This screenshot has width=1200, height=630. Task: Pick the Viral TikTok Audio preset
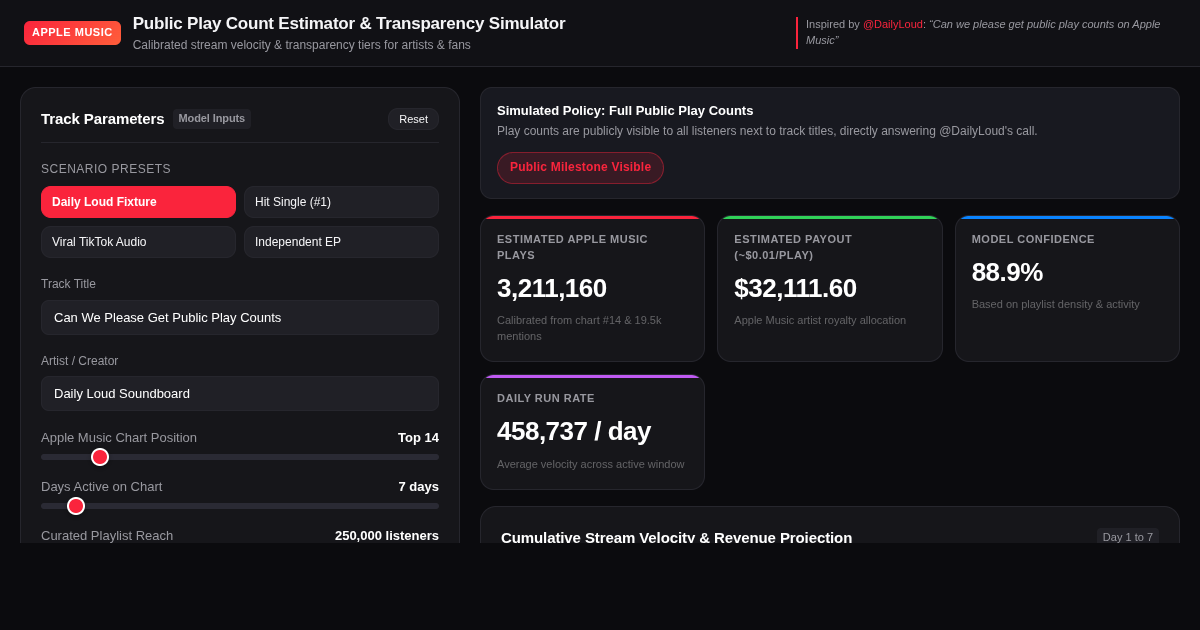click(x=138, y=242)
